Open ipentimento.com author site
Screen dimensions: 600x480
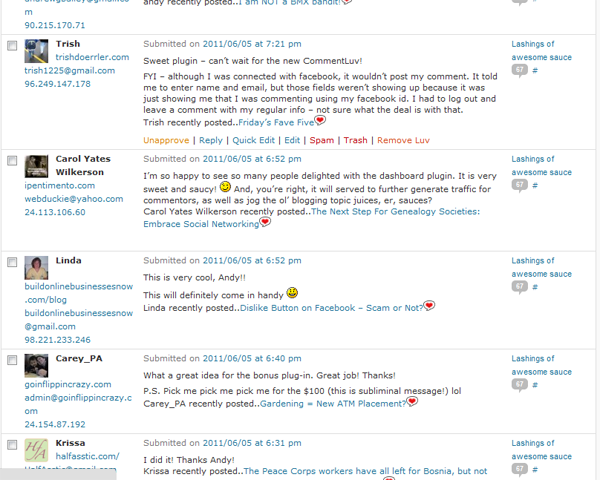[x=60, y=186]
